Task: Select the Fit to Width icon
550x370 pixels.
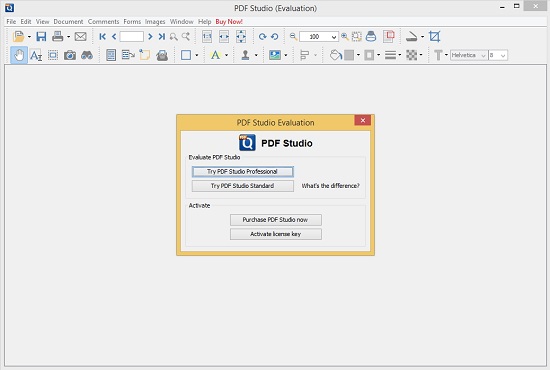Action: [x=224, y=36]
